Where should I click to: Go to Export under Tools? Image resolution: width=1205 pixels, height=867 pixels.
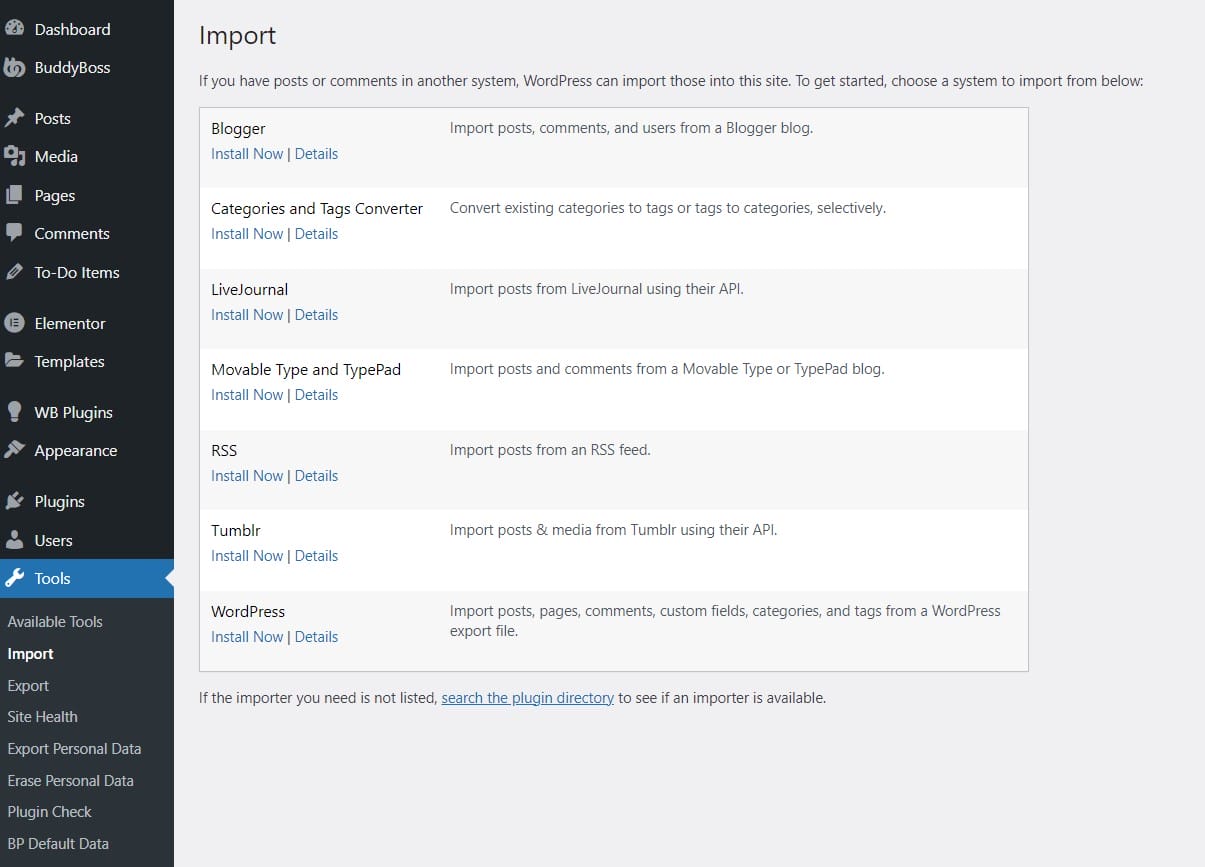pyautogui.click(x=28, y=686)
